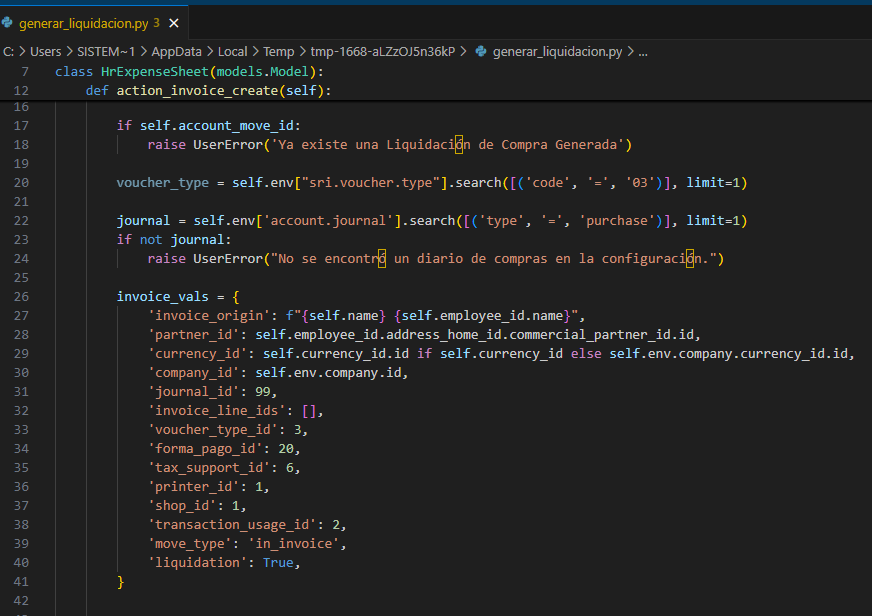Open the SISTEM~1 breadcrumb segment
Screen dimensions: 872x616
[106, 51]
